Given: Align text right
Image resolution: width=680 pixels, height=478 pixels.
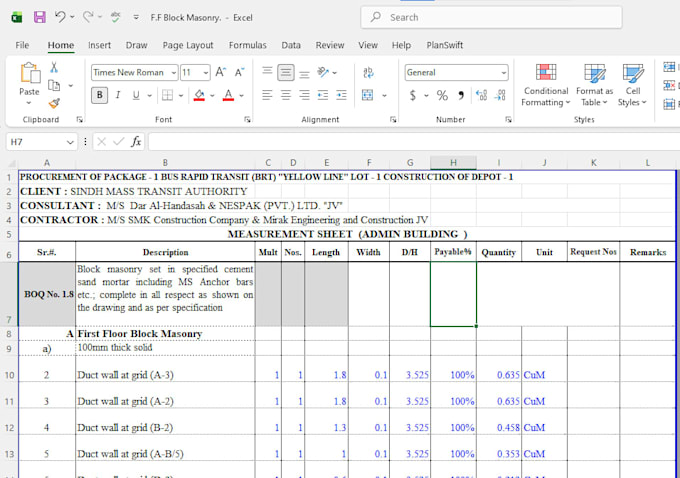Looking at the screenshot, I should point(304,95).
